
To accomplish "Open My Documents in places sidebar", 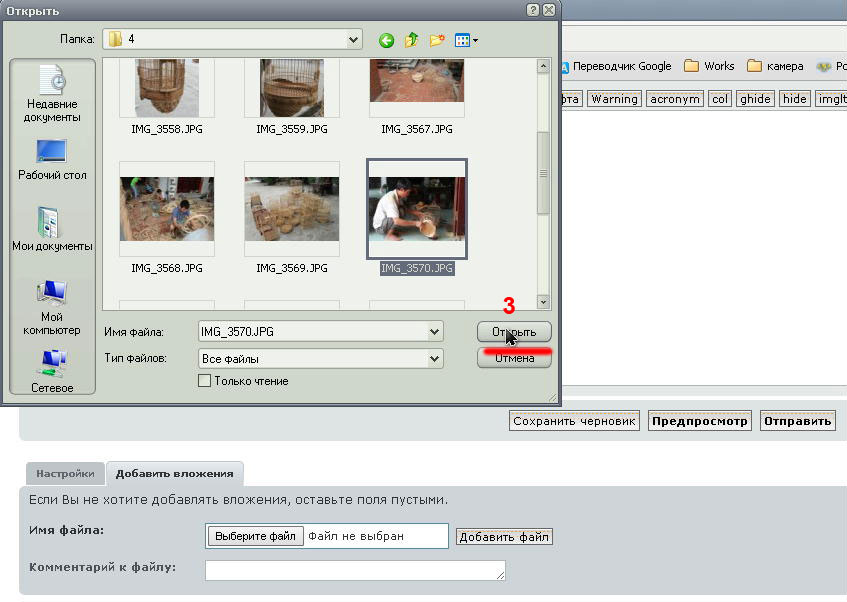I will click(51, 229).
